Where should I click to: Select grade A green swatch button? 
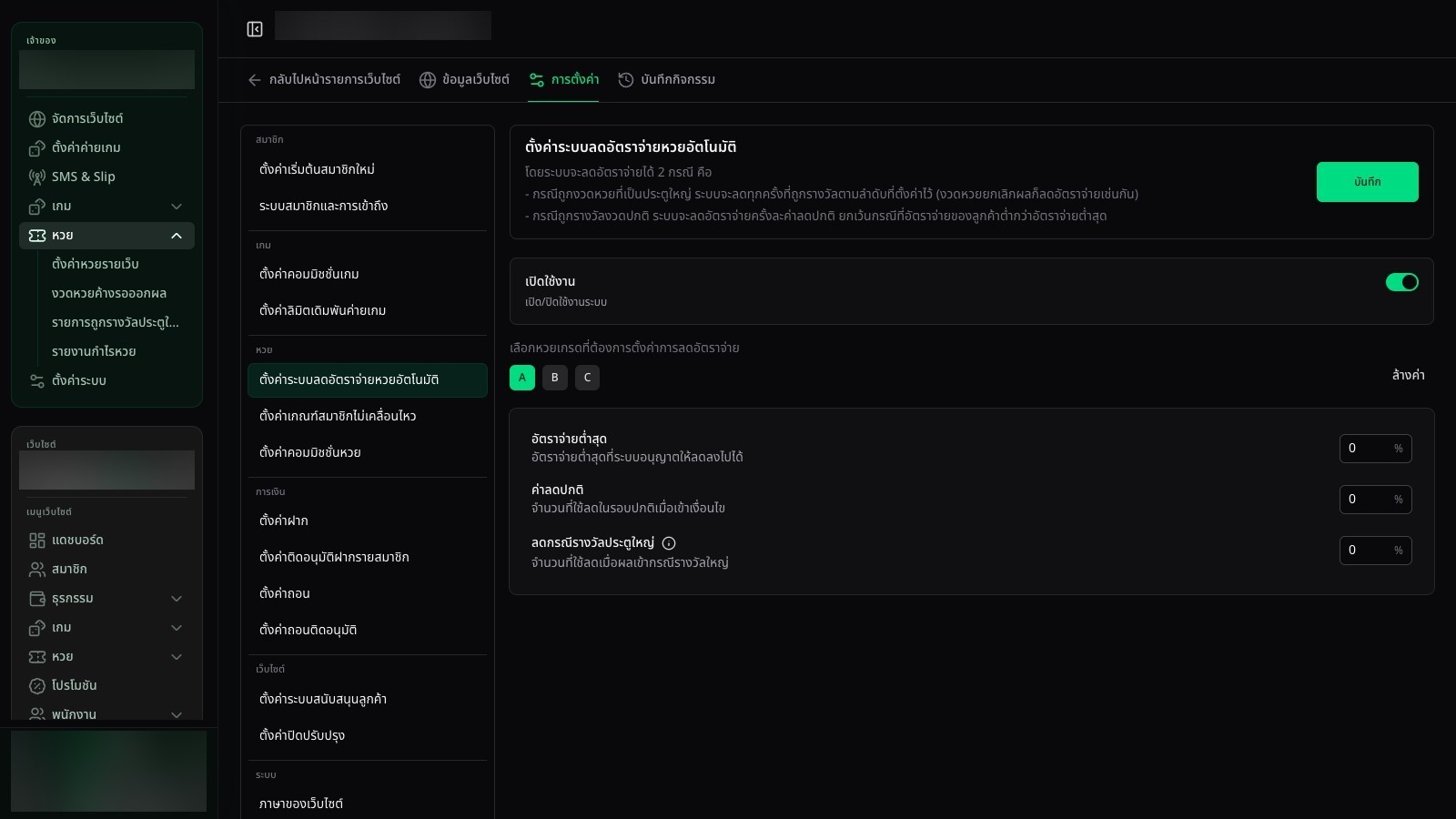522,378
